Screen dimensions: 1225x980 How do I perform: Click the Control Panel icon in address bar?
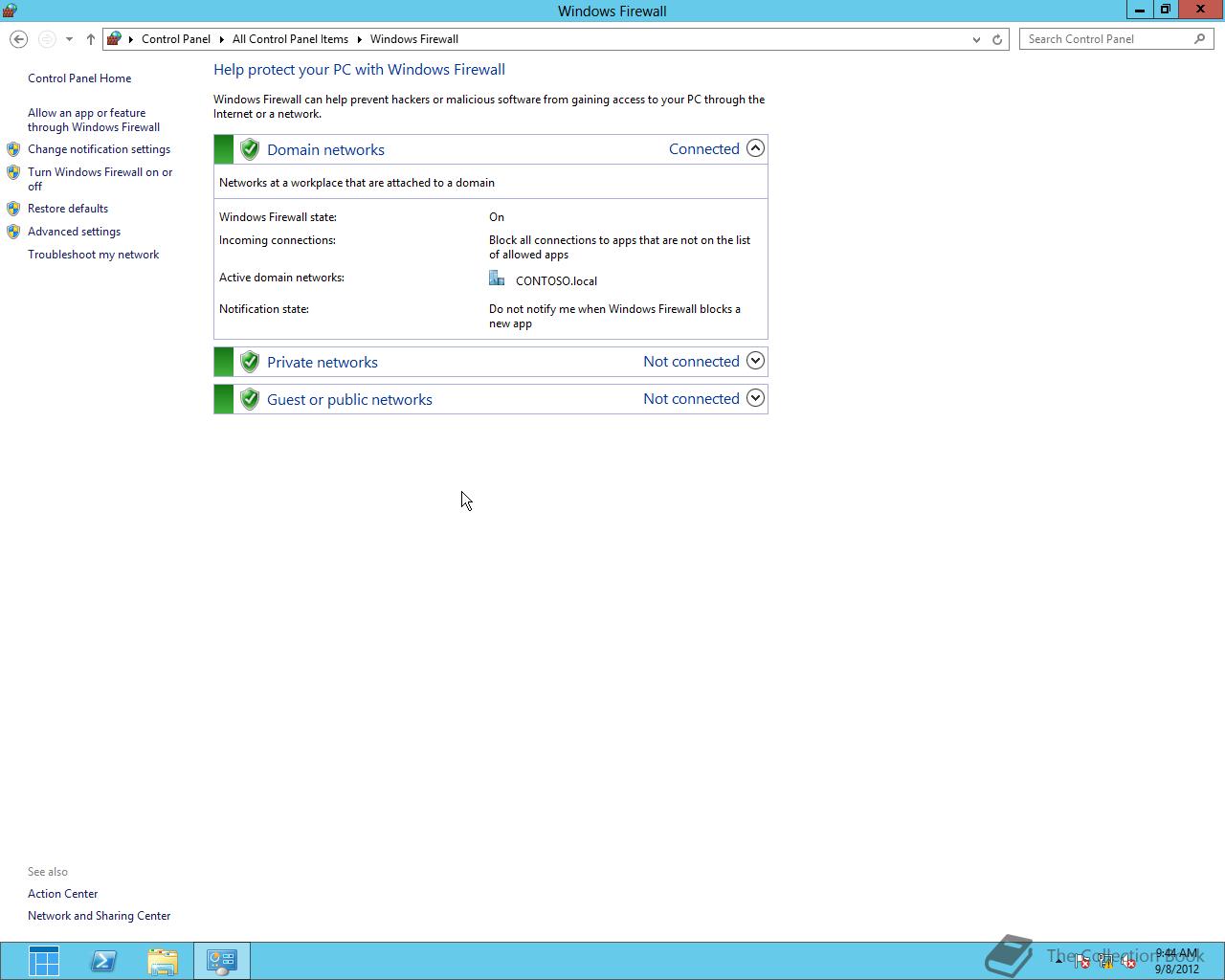pos(114,39)
